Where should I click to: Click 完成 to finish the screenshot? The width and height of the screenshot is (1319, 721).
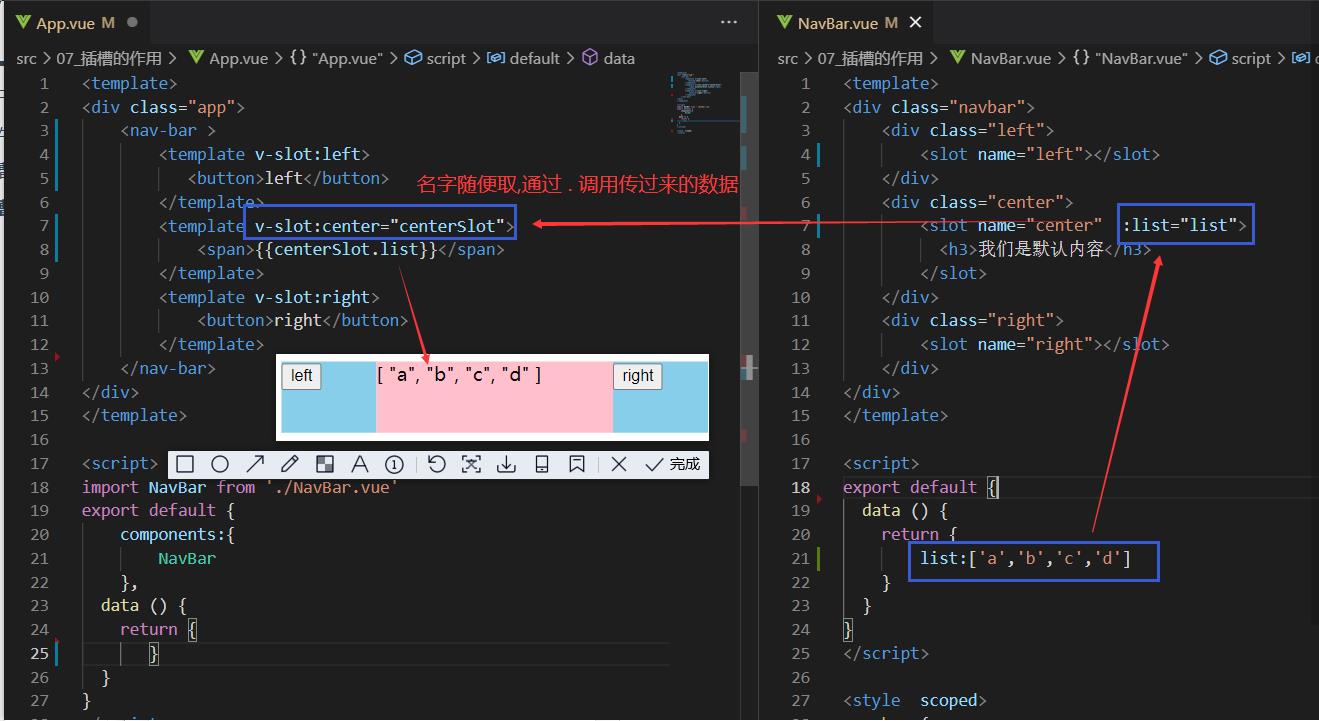click(x=673, y=464)
